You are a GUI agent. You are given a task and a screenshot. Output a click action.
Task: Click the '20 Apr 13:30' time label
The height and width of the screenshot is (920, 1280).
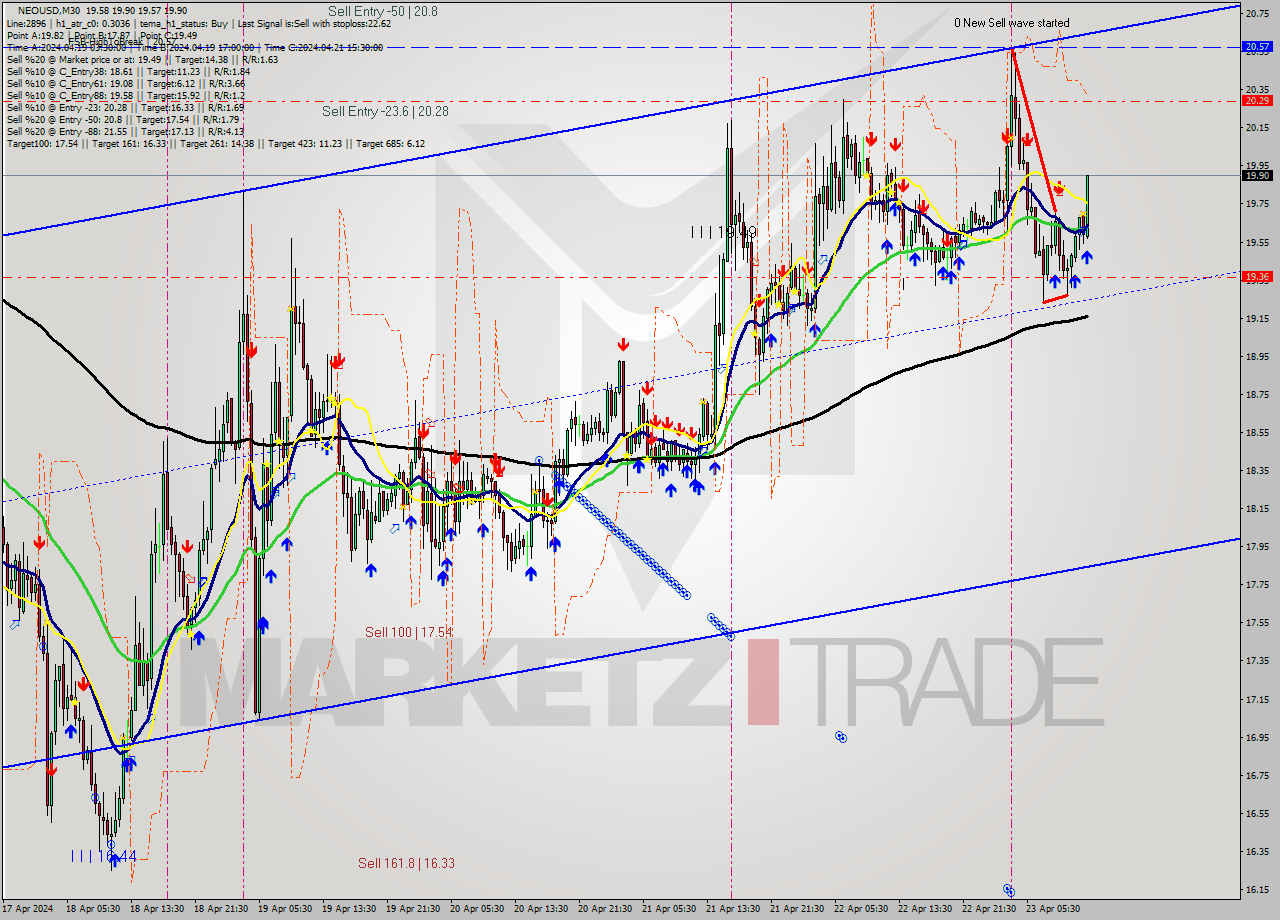tap(543, 909)
